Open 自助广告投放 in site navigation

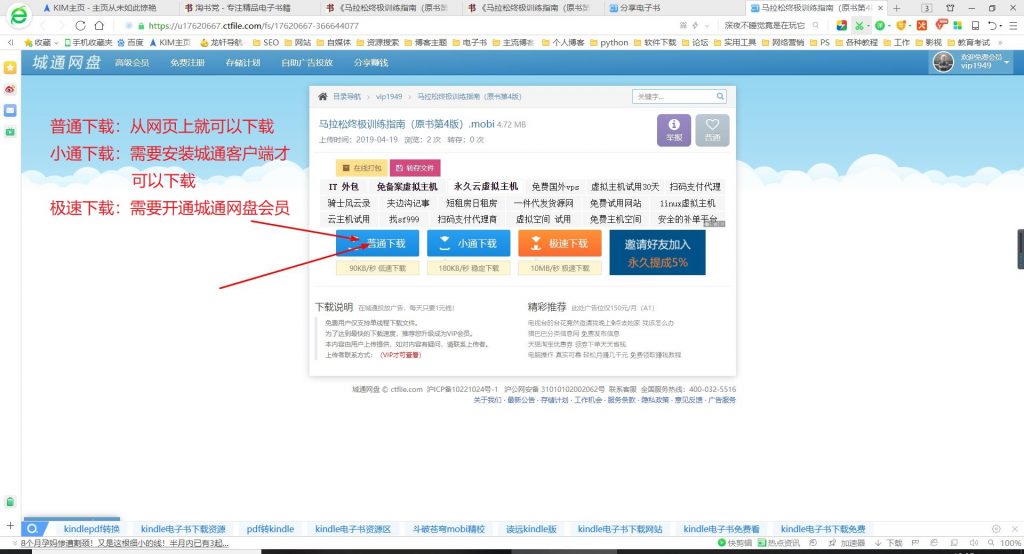coord(307,63)
